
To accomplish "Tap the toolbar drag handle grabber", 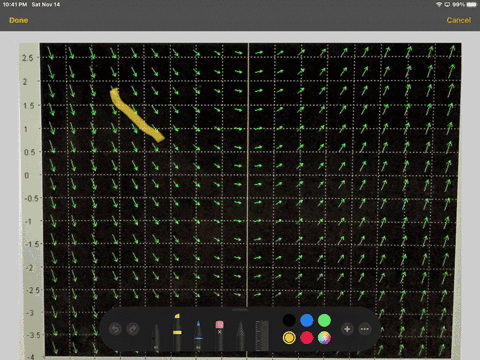I will point(240,310).
